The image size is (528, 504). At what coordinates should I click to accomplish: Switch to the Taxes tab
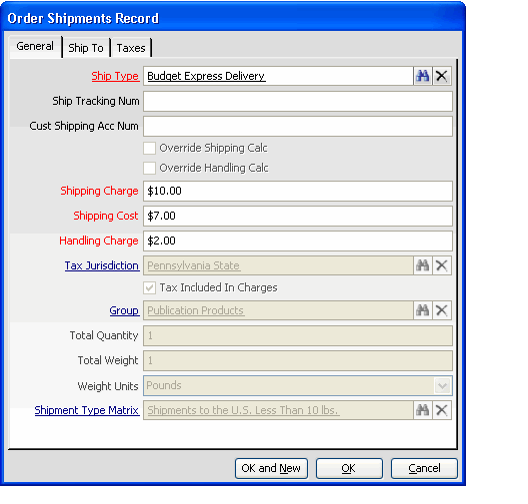coord(131,48)
